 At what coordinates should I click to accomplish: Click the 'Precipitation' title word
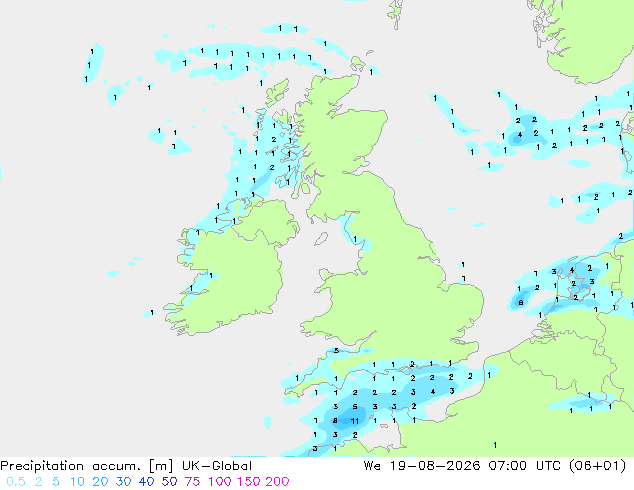(42, 466)
